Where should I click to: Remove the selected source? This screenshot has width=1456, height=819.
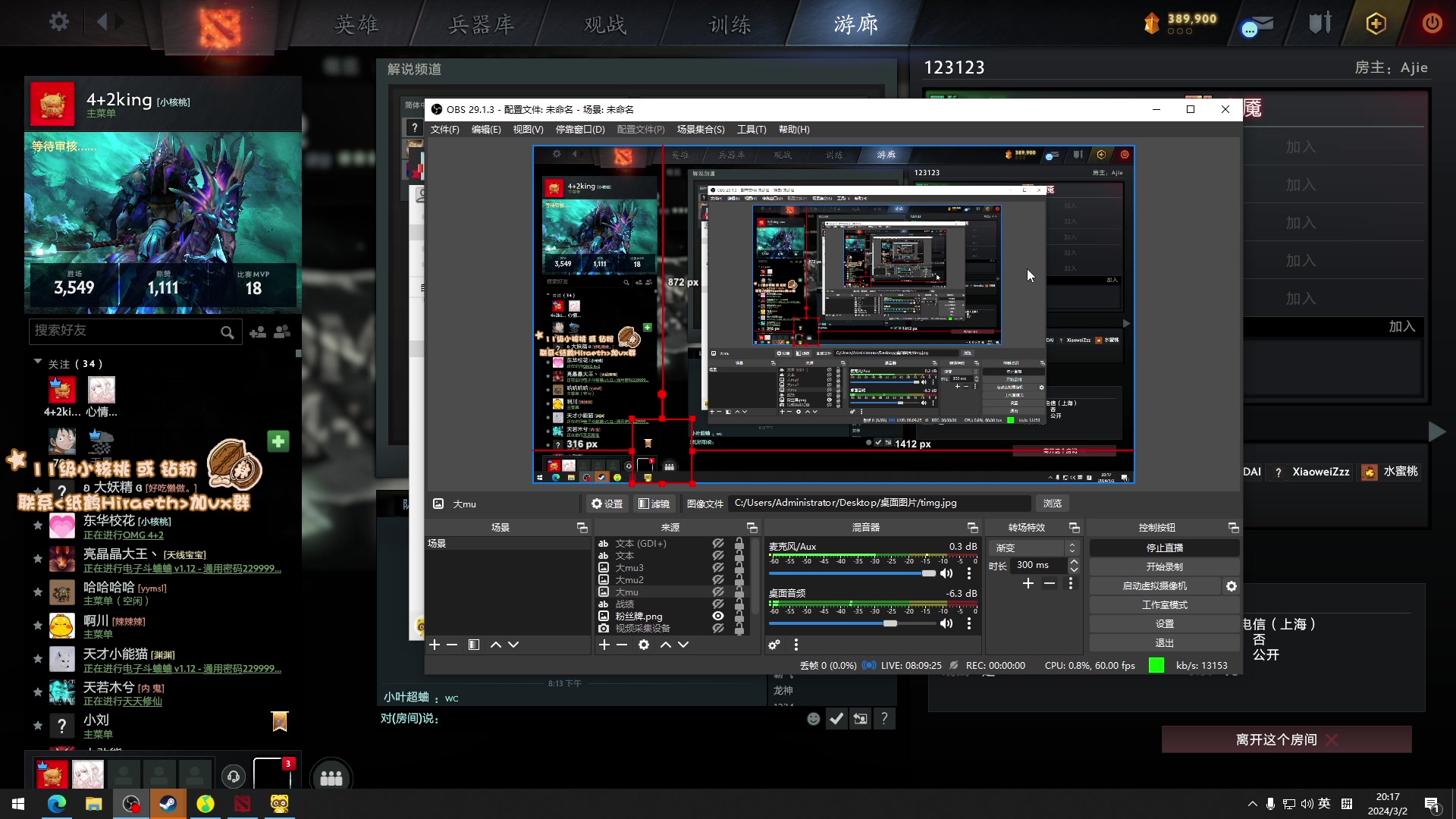coord(623,645)
